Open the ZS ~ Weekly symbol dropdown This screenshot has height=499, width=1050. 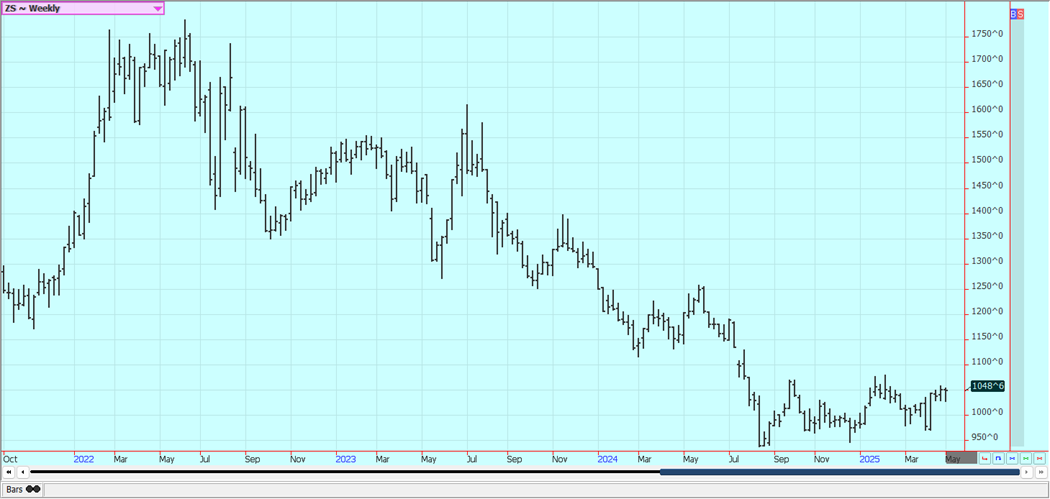82,9
